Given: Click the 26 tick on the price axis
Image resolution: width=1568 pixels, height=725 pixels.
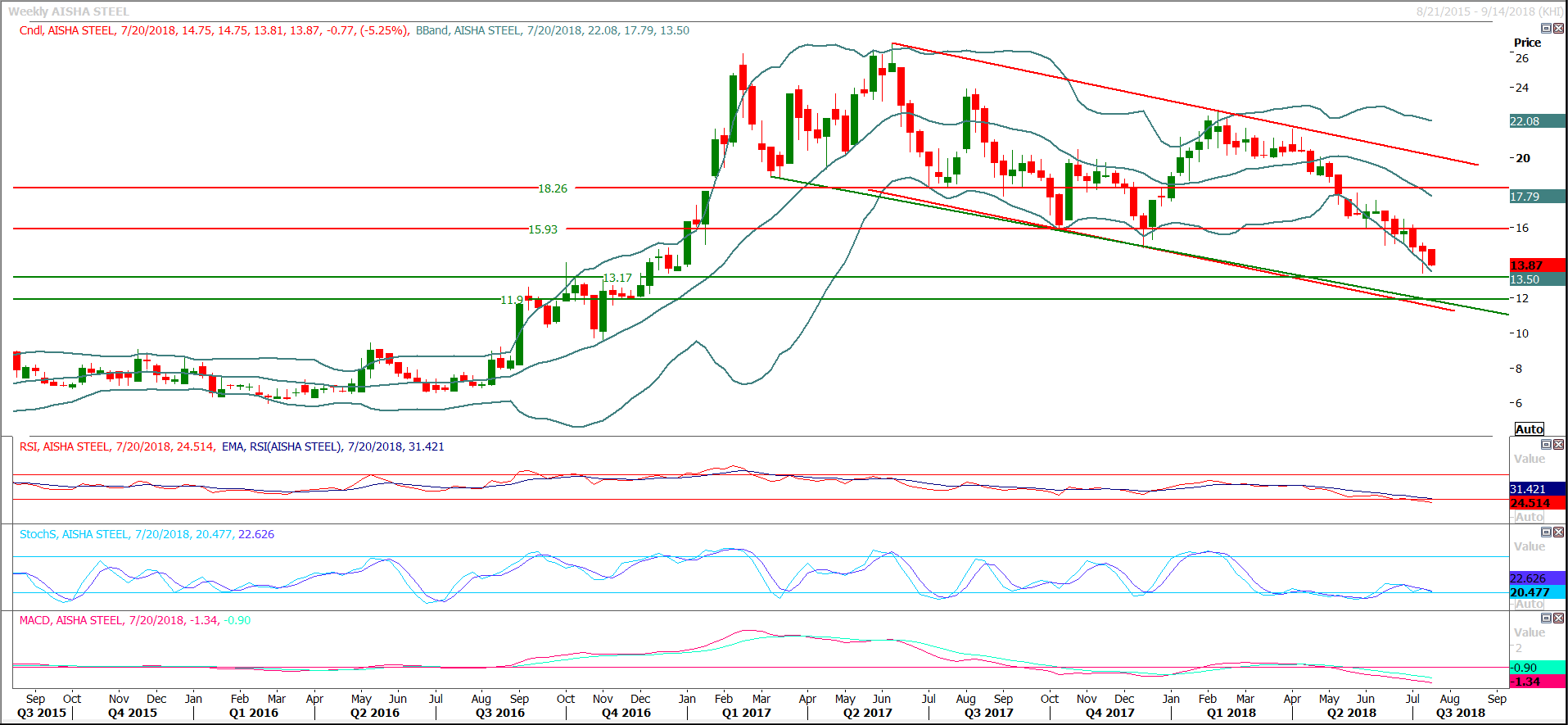Looking at the screenshot, I should tap(1522, 58).
